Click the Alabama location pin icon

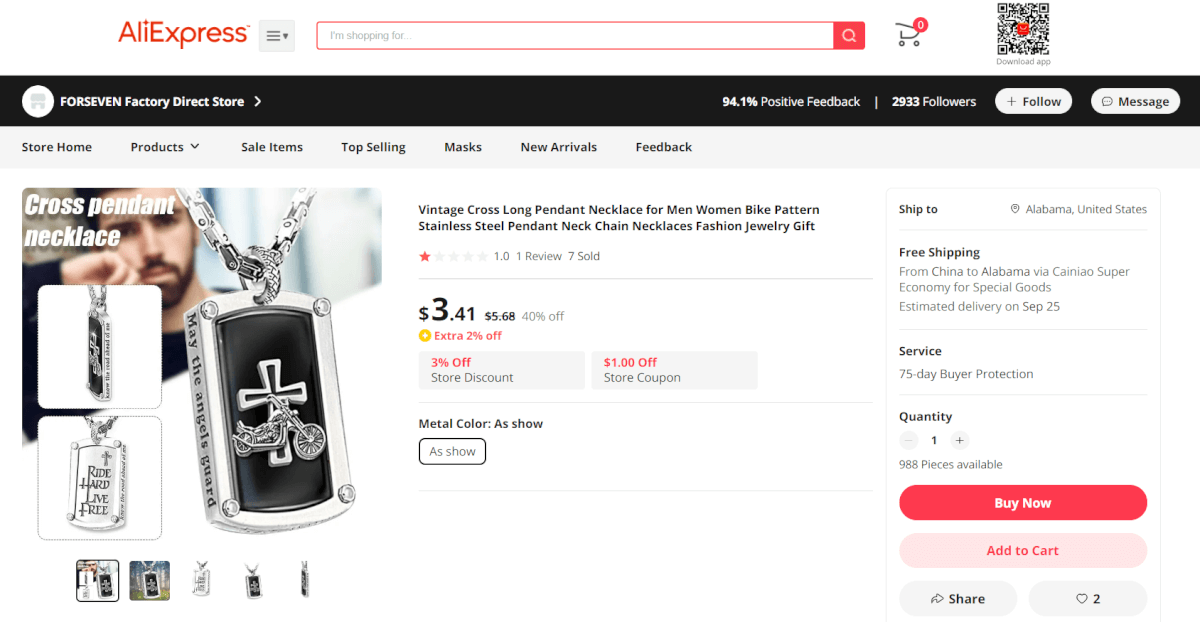pyautogui.click(x=1015, y=209)
